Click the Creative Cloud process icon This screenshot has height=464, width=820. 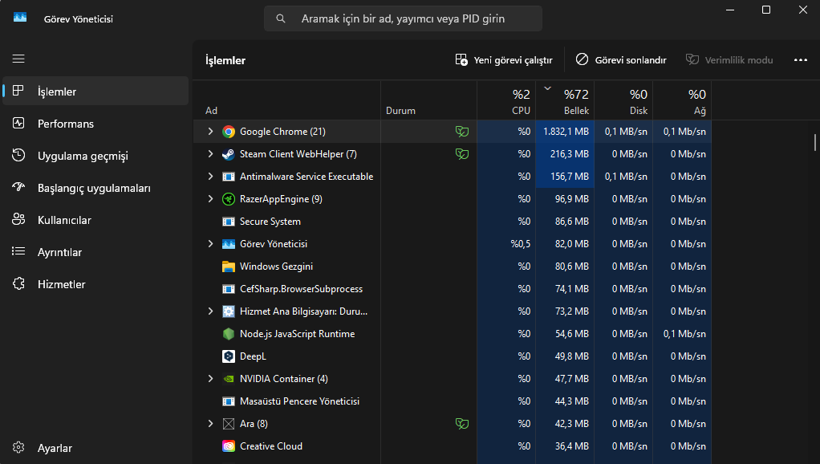click(x=228, y=446)
